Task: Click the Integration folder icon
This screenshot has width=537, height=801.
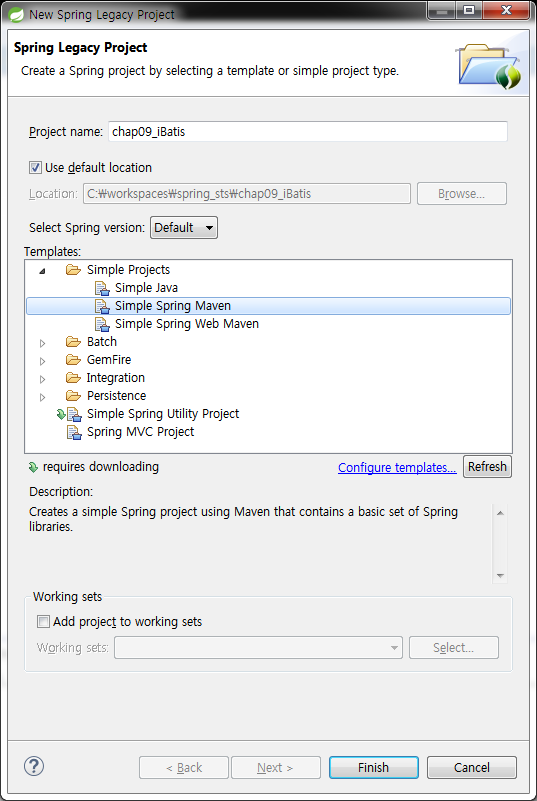Action: tap(74, 378)
